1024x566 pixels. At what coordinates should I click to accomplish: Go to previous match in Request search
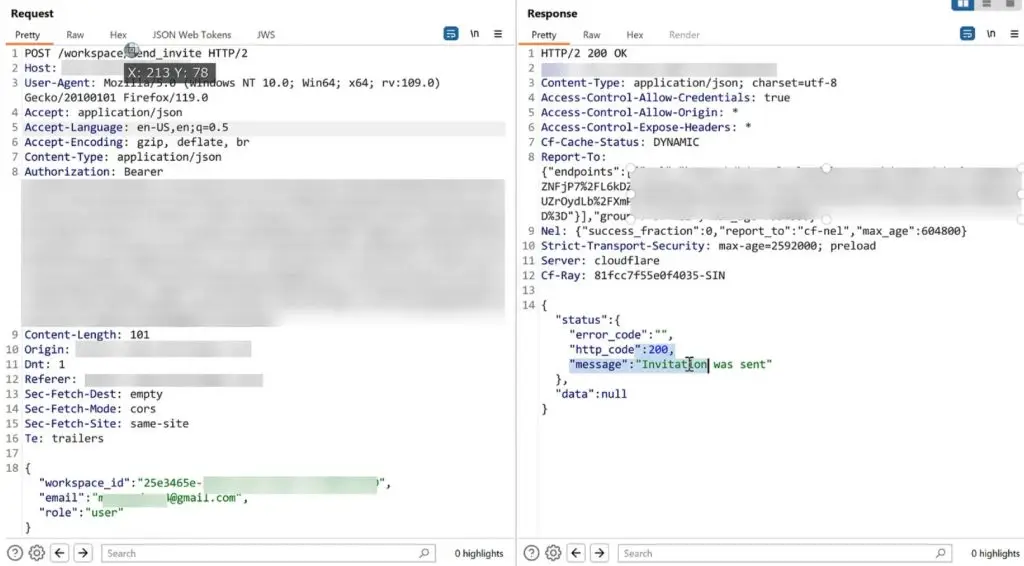tap(59, 553)
